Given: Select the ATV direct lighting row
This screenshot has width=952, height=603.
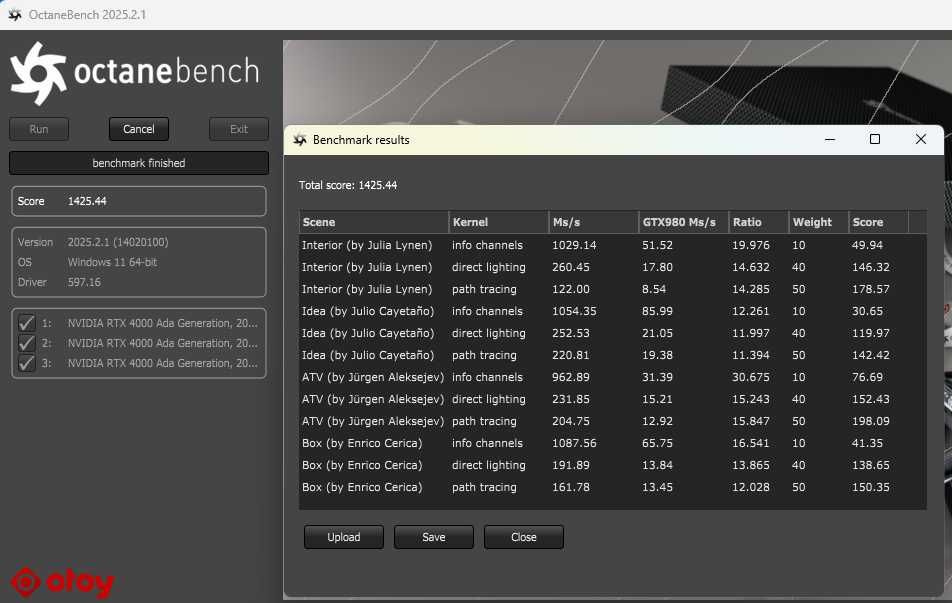Looking at the screenshot, I should [613, 399].
